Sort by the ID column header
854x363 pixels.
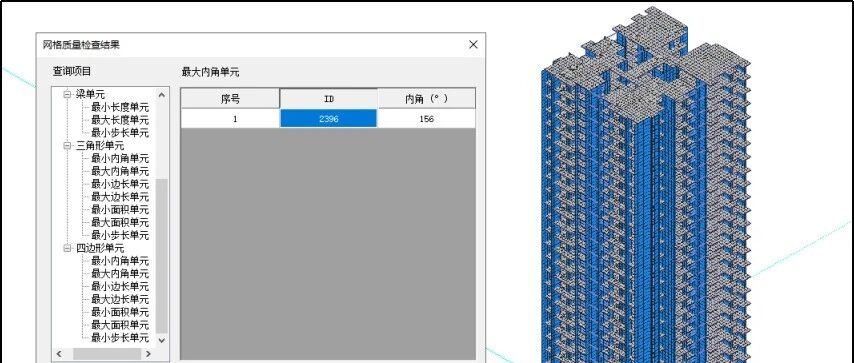pyautogui.click(x=328, y=99)
